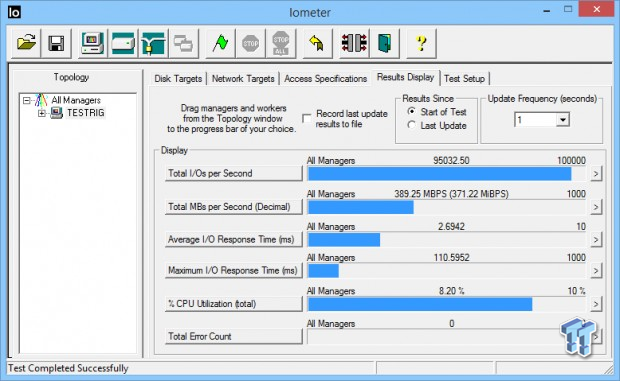Open presentation meter for Total I/Os per Second

click(x=596, y=174)
